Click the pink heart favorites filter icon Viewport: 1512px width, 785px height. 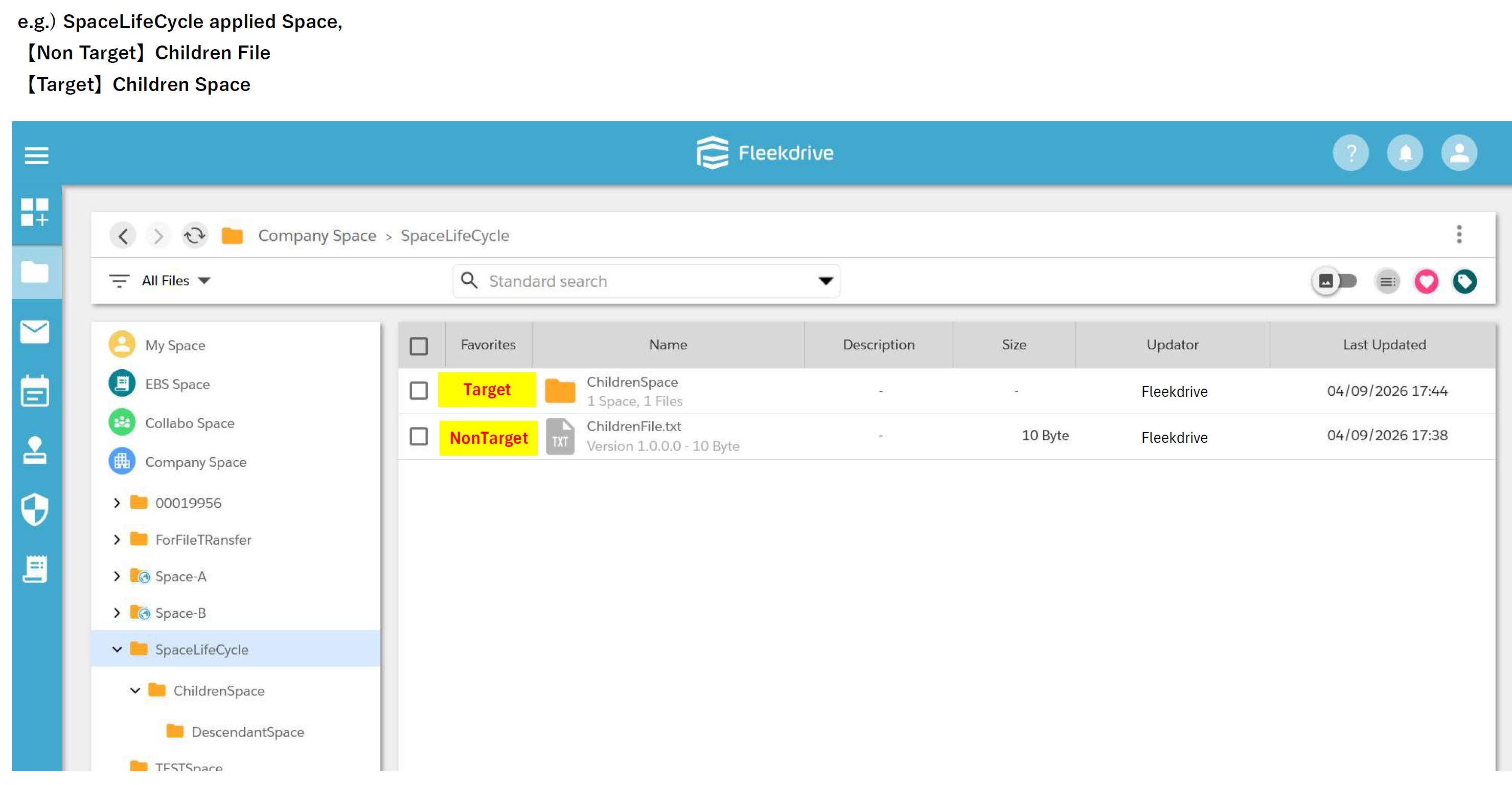coord(1426,281)
